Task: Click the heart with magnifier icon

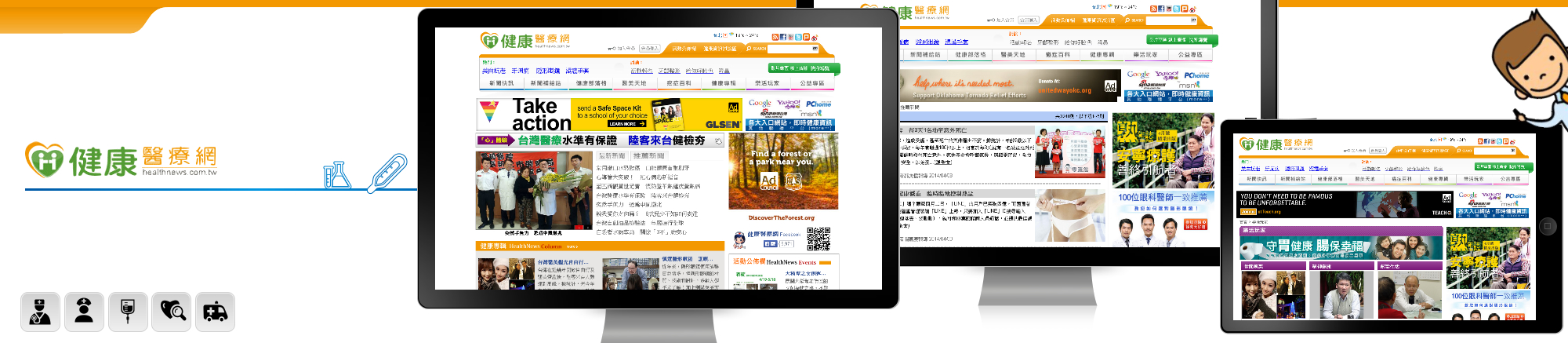Action: 172,312
